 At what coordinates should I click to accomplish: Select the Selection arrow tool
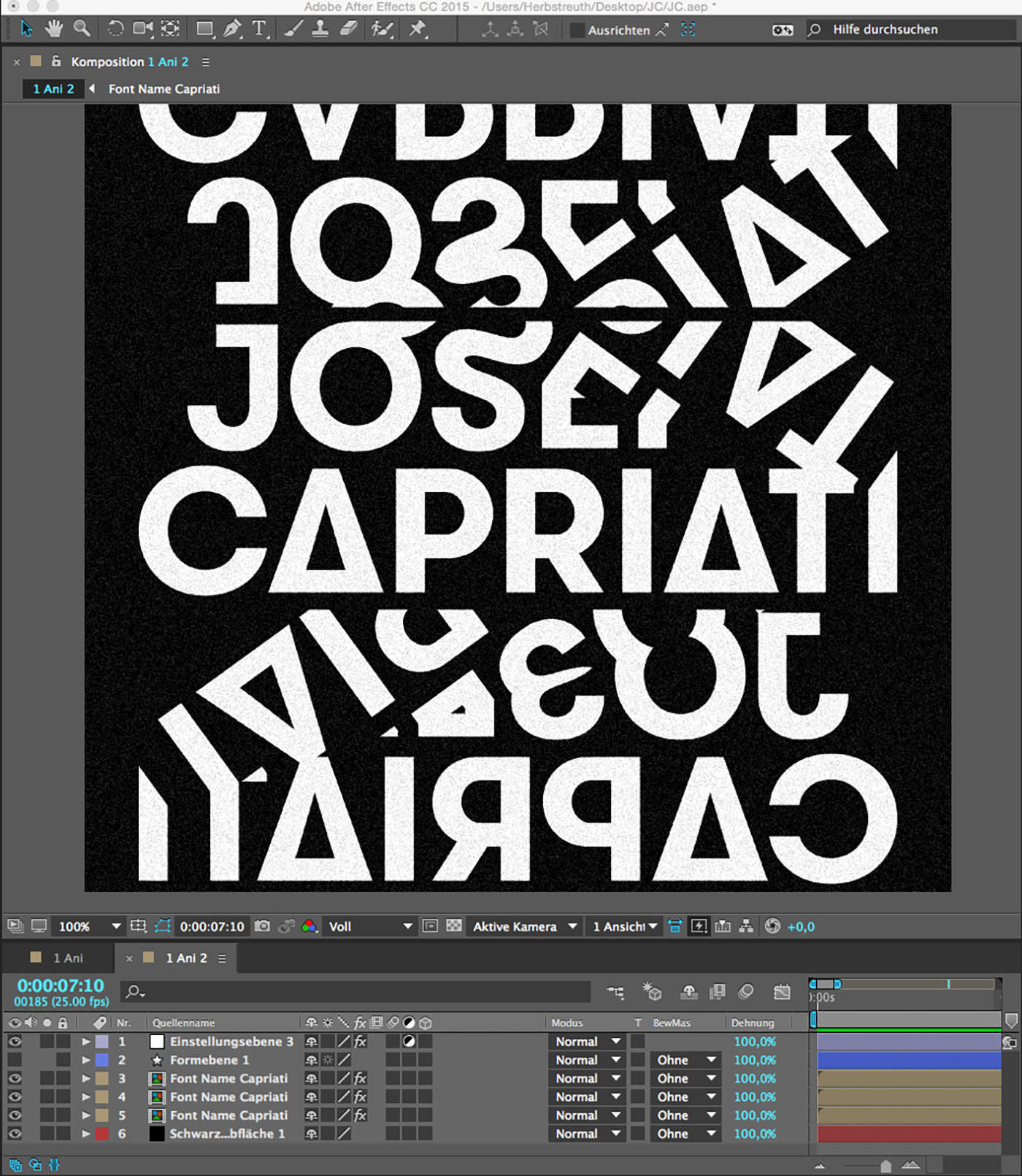click(x=26, y=29)
